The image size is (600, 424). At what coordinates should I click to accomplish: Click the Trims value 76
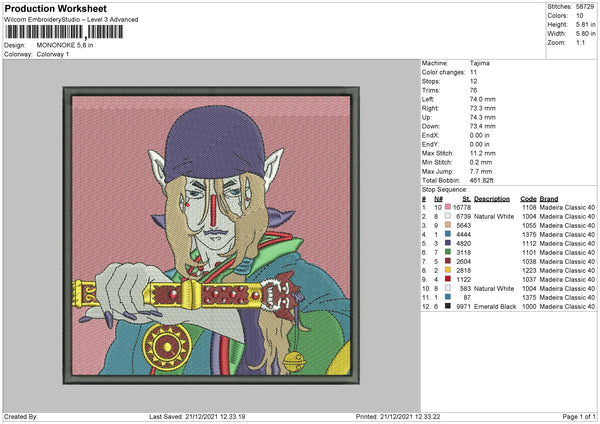click(x=473, y=90)
